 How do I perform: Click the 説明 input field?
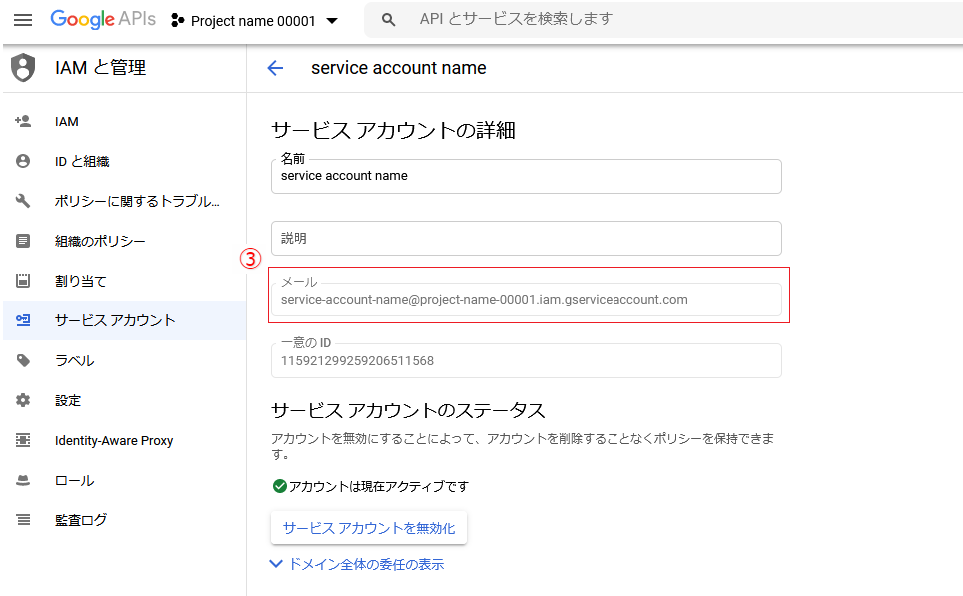(526, 238)
